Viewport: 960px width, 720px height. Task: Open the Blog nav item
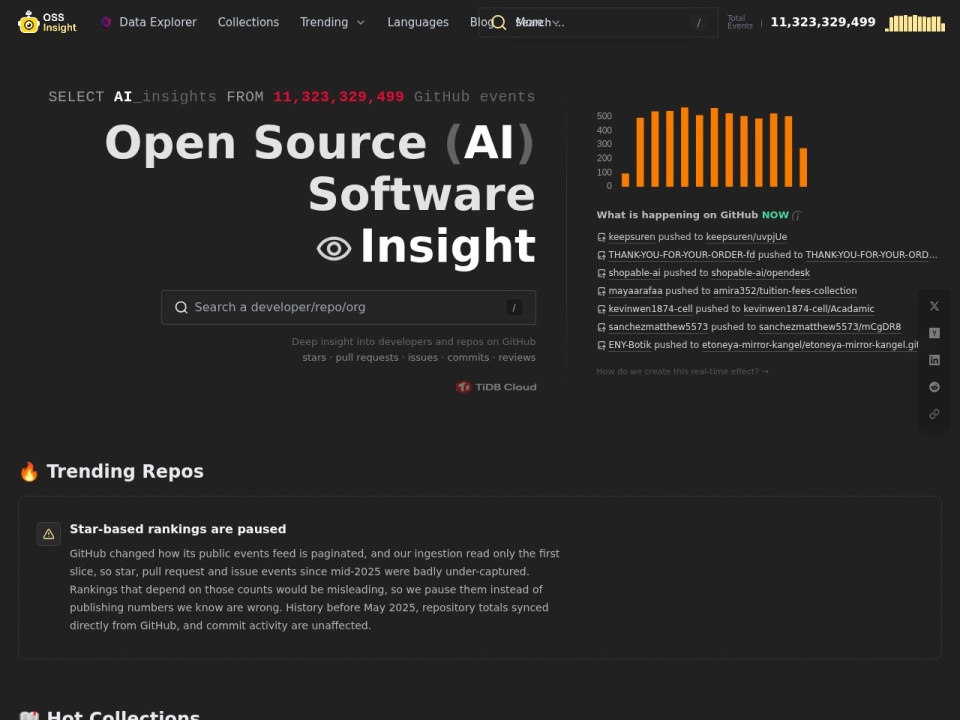tap(480, 22)
